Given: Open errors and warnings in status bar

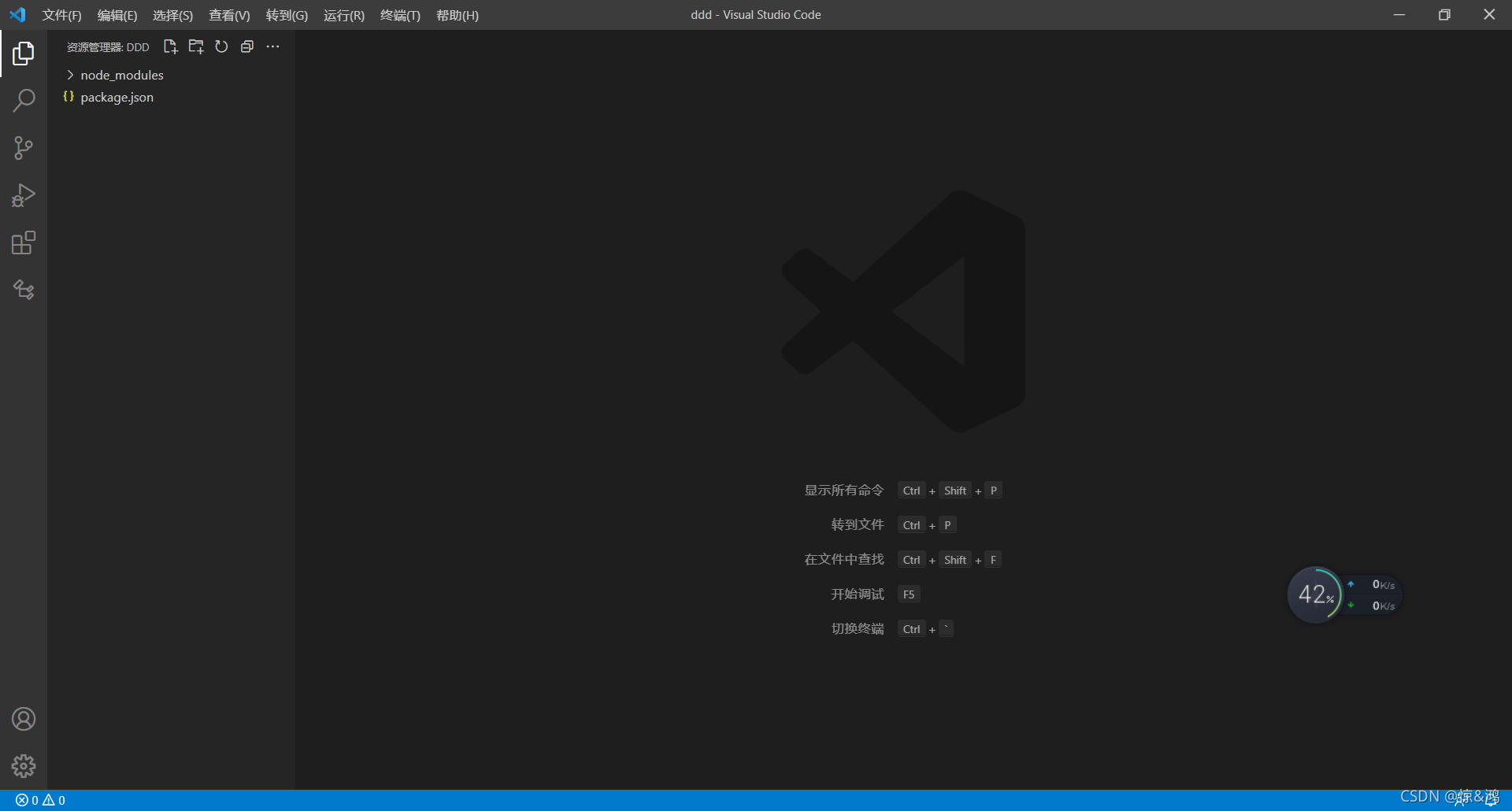Looking at the screenshot, I should 40,800.
